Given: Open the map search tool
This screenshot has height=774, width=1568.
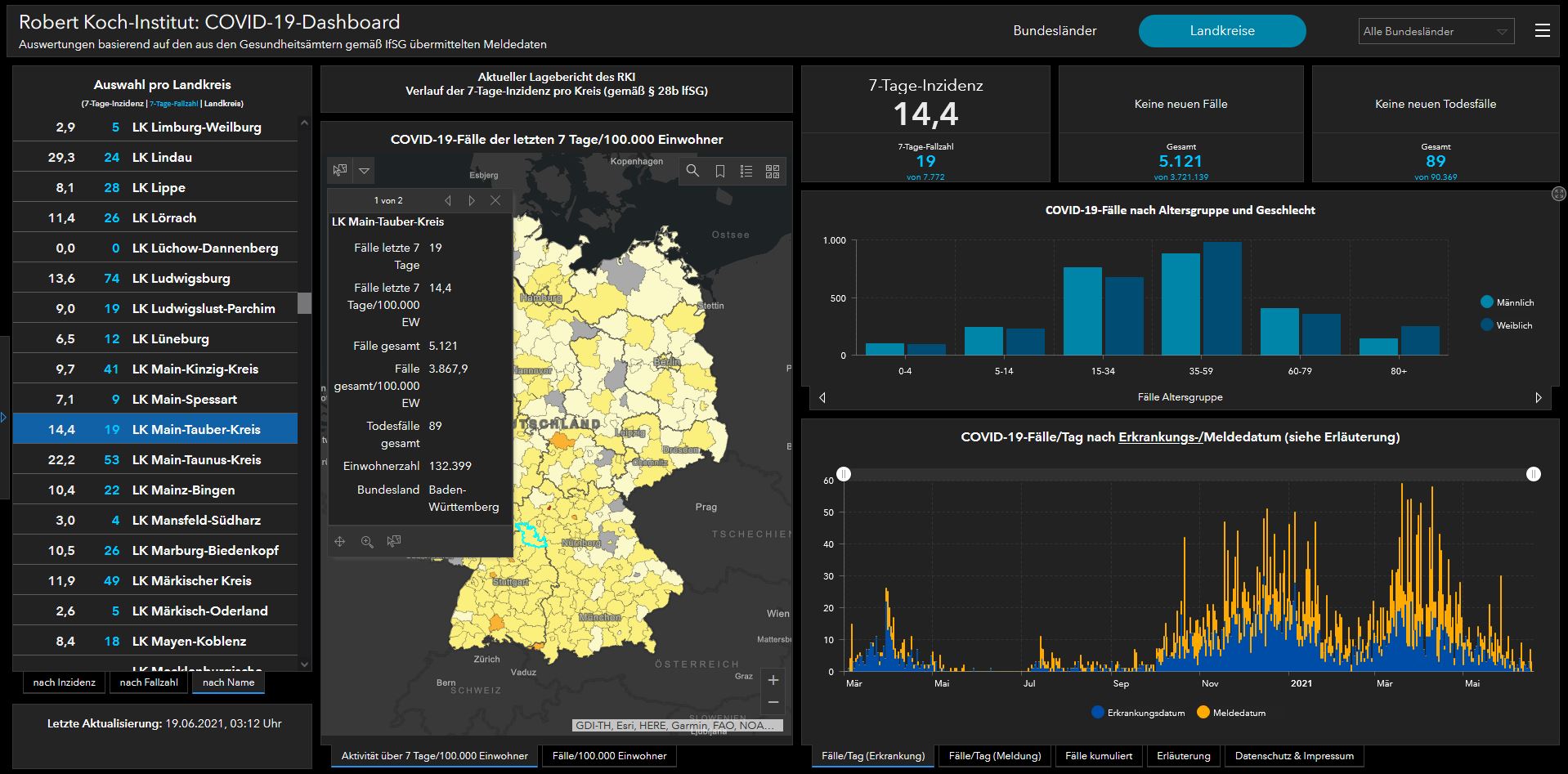Looking at the screenshot, I should point(692,171).
